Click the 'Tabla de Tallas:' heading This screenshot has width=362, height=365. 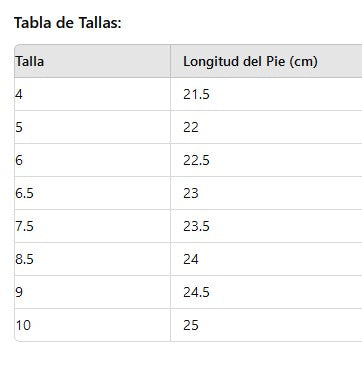tap(68, 23)
